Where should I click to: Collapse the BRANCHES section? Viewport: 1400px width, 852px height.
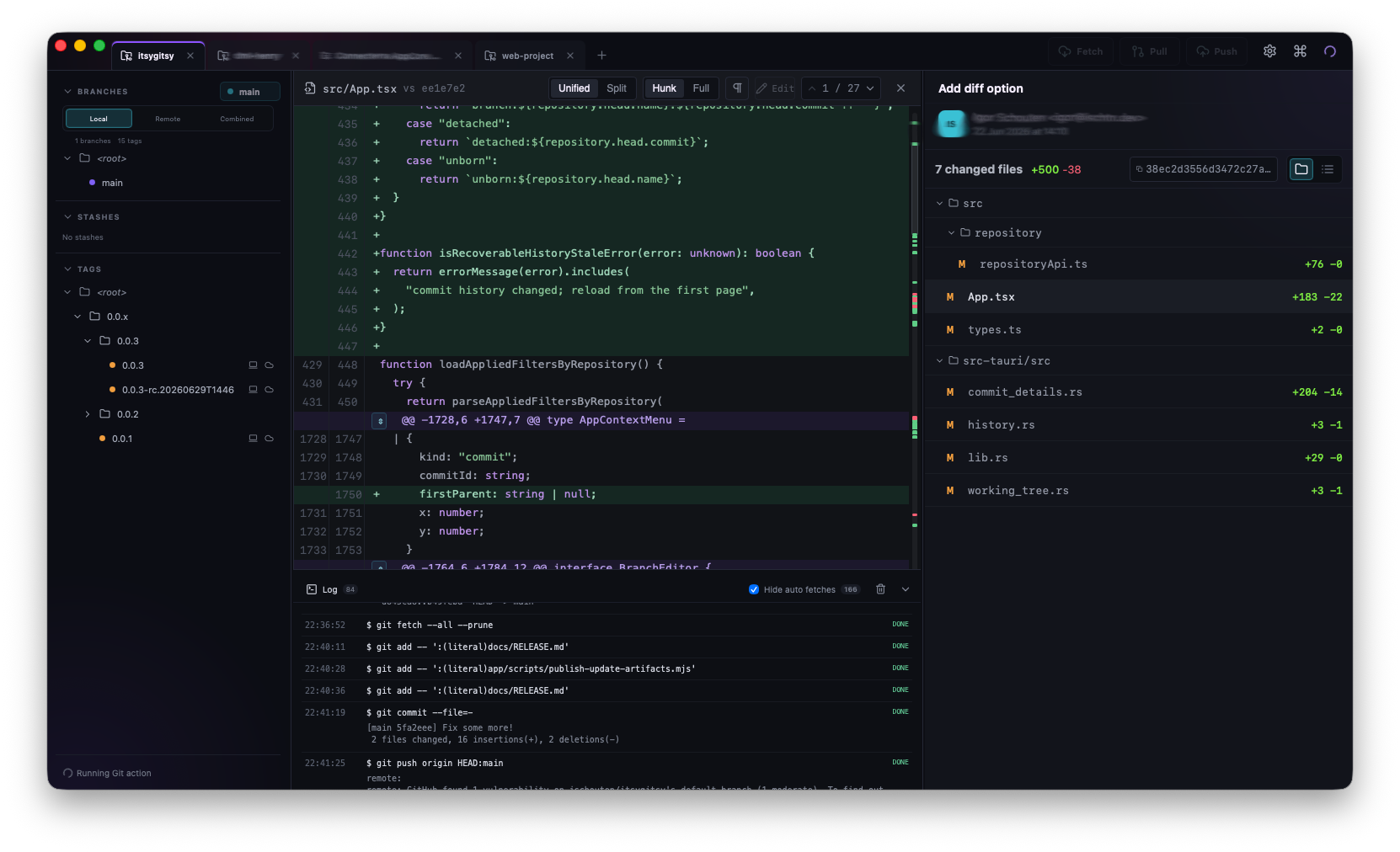click(x=67, y=91)
